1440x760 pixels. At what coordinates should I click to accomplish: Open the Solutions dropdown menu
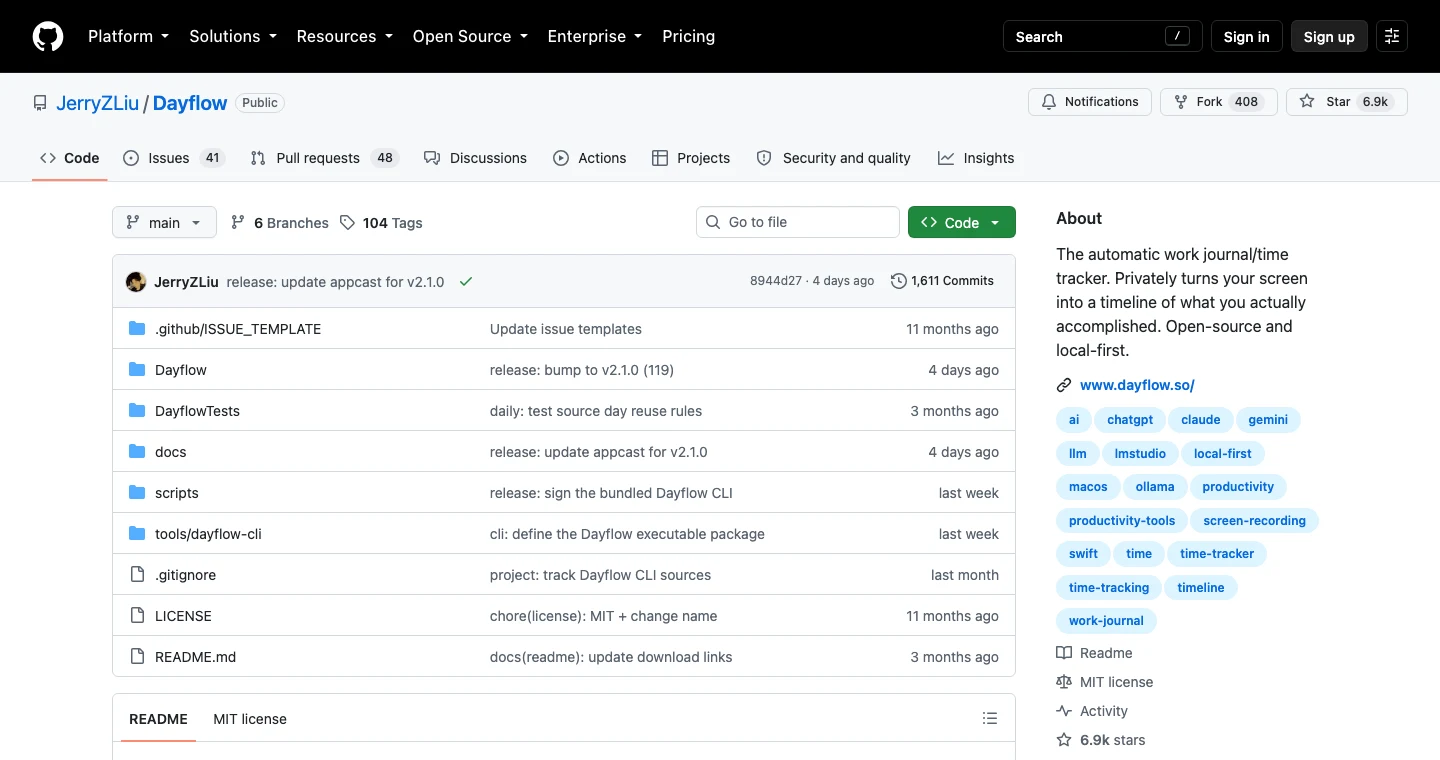(232, 36)
